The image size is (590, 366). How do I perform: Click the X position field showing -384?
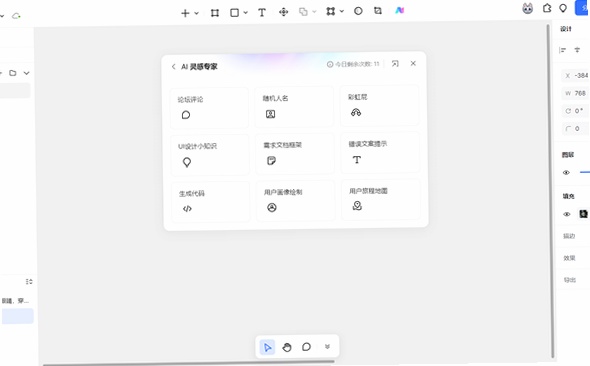[x=576, y=76]
